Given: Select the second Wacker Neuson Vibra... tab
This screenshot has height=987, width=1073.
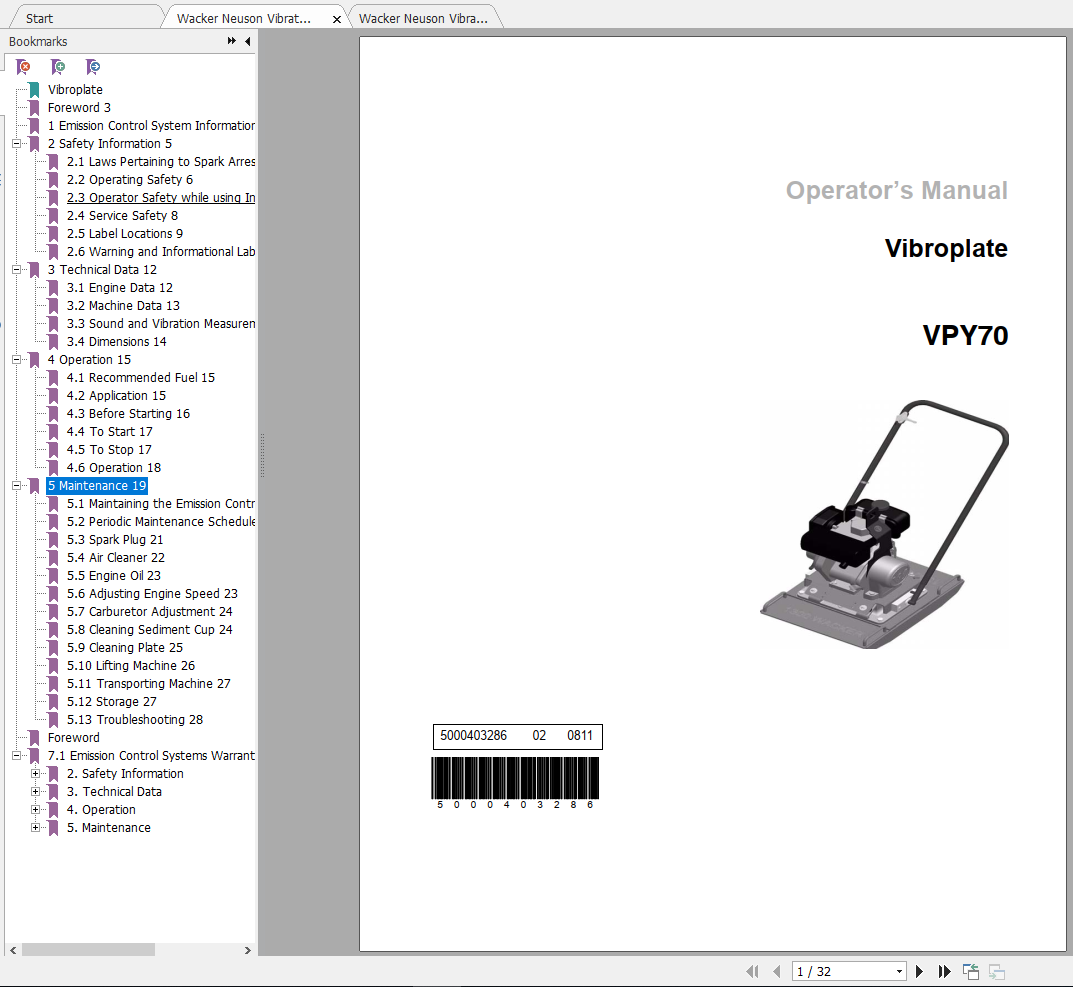Looking at the screenshot, I should 423,18.
